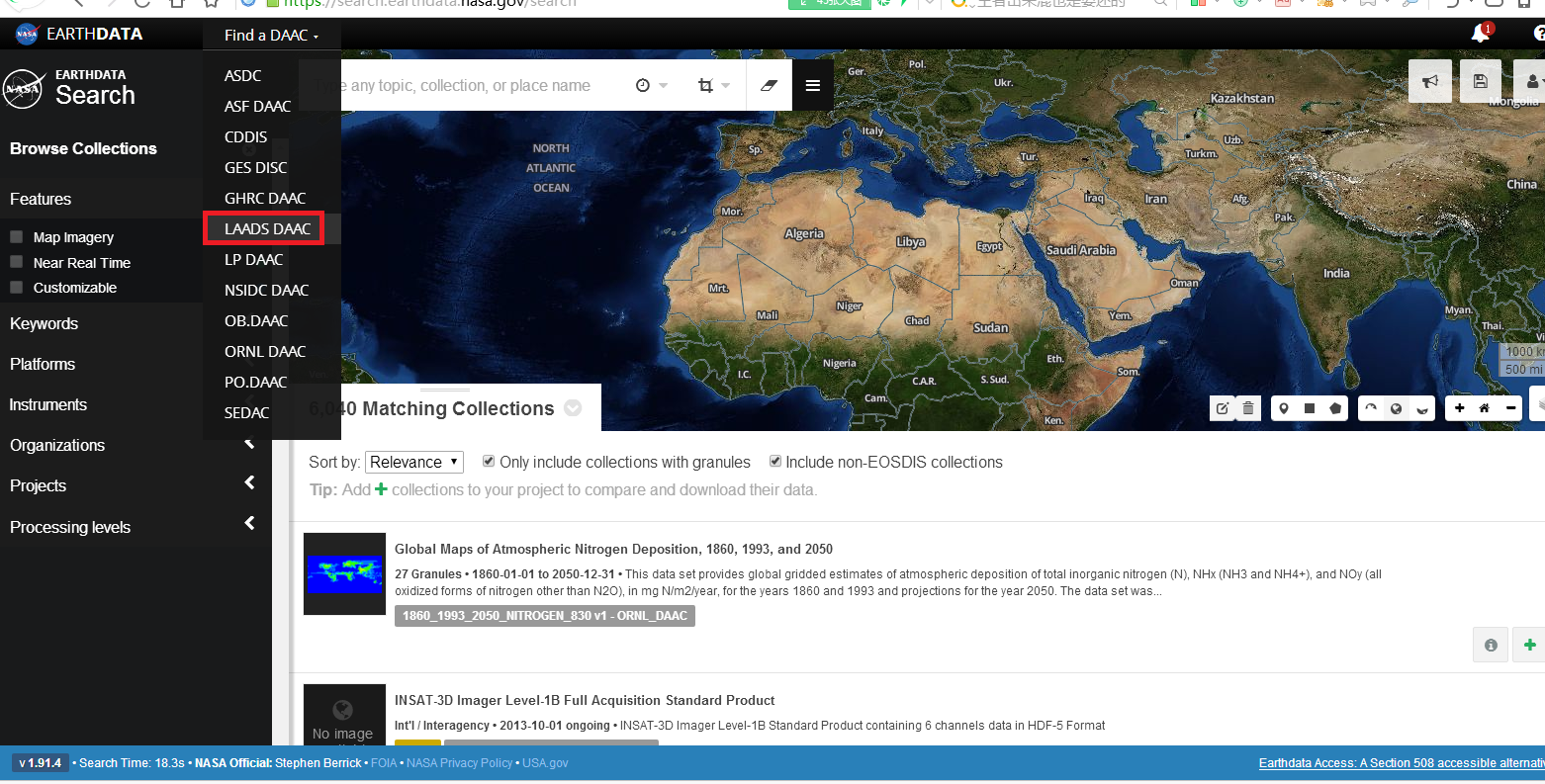Open Global Maps of Atmospheric Nitrogen Deposition
The image size is (1545, 784).
pos(613,549)
